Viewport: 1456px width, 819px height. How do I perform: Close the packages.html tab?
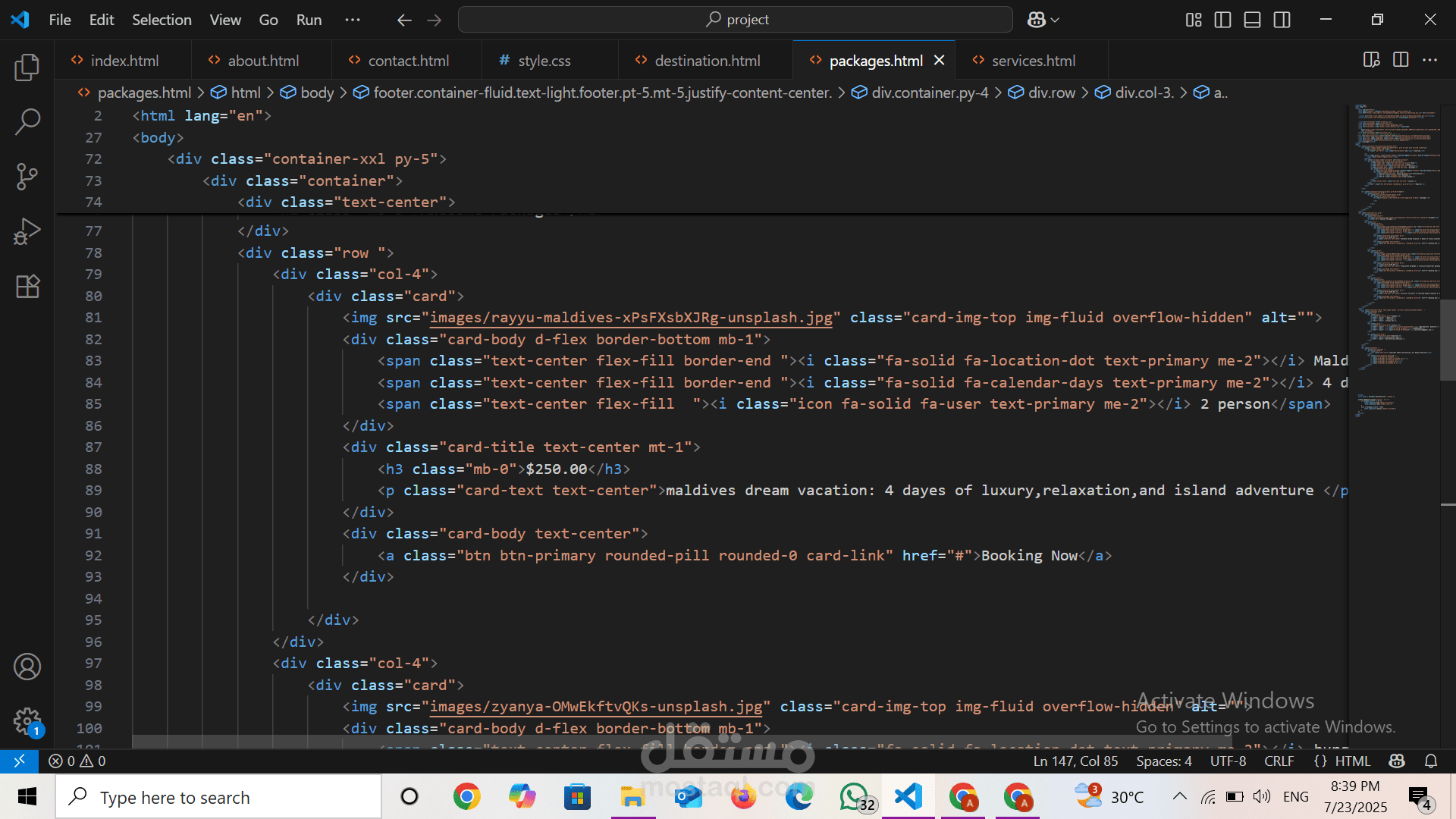coord(939,60)
